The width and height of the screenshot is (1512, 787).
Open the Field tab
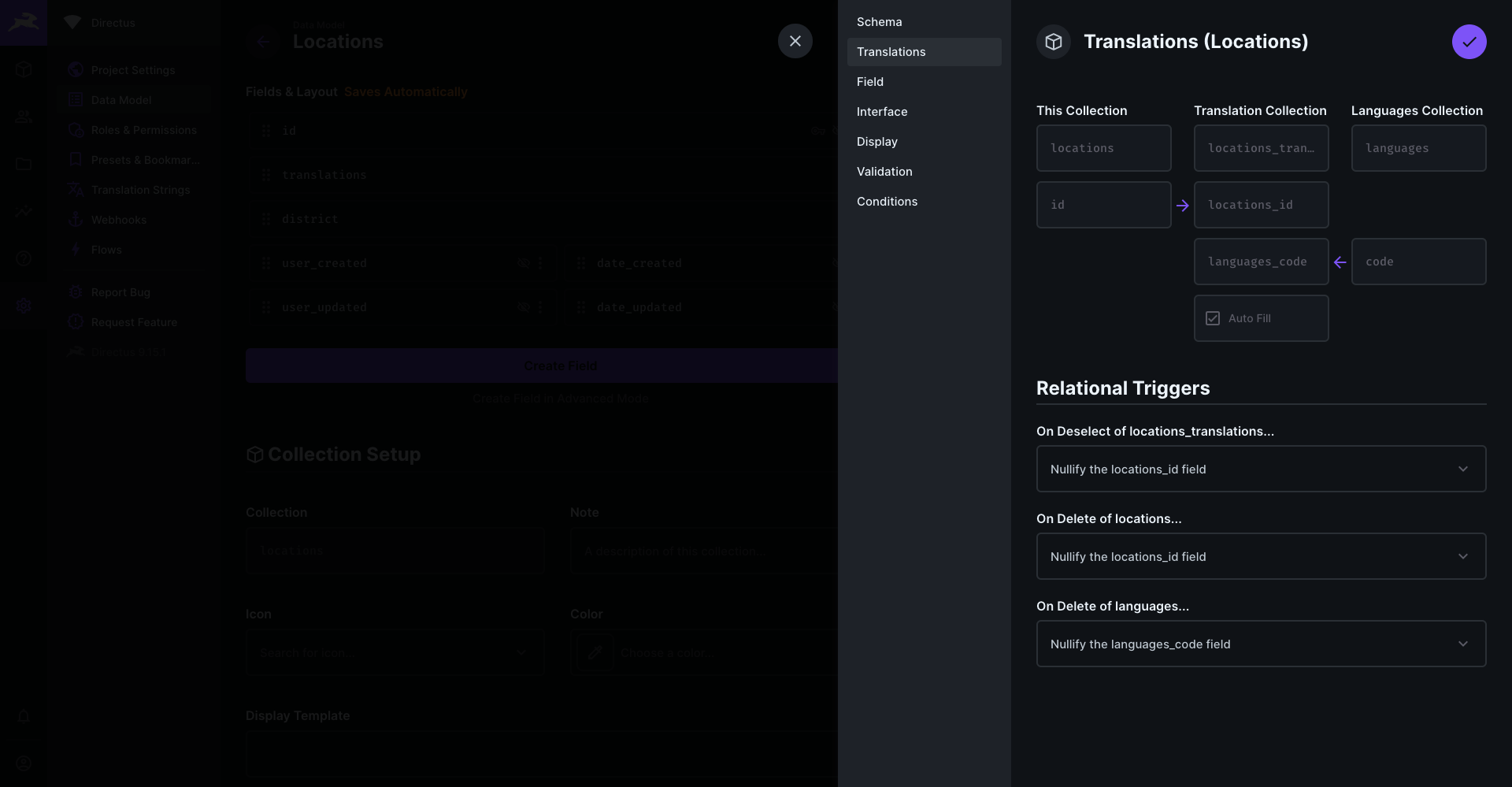pyautogui.click(x=925, y=82)
